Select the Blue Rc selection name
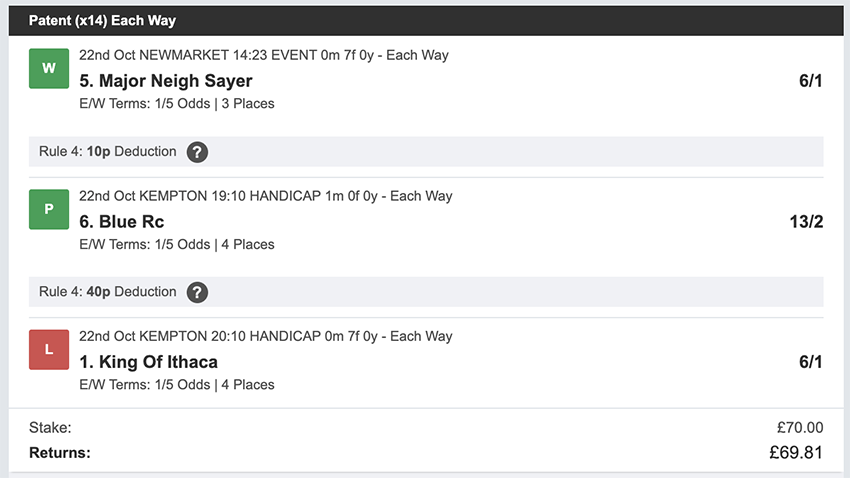850x478 pixels. pos(122,221)
